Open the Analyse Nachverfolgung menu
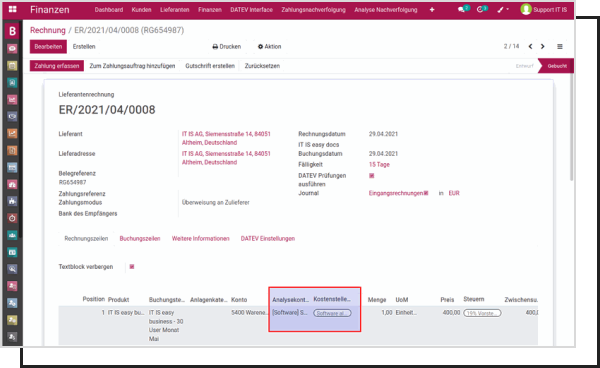The height and width of the screenshot is (368, 600). [x=386, y=10]
